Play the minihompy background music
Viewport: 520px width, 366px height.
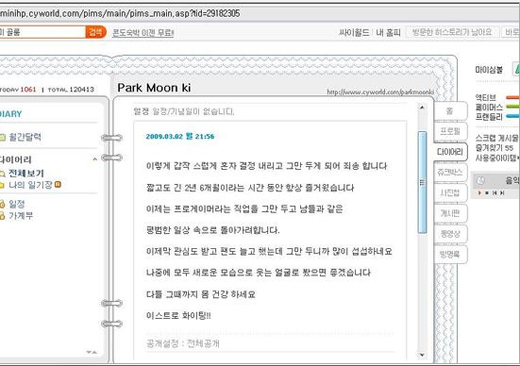coord(480,193)
